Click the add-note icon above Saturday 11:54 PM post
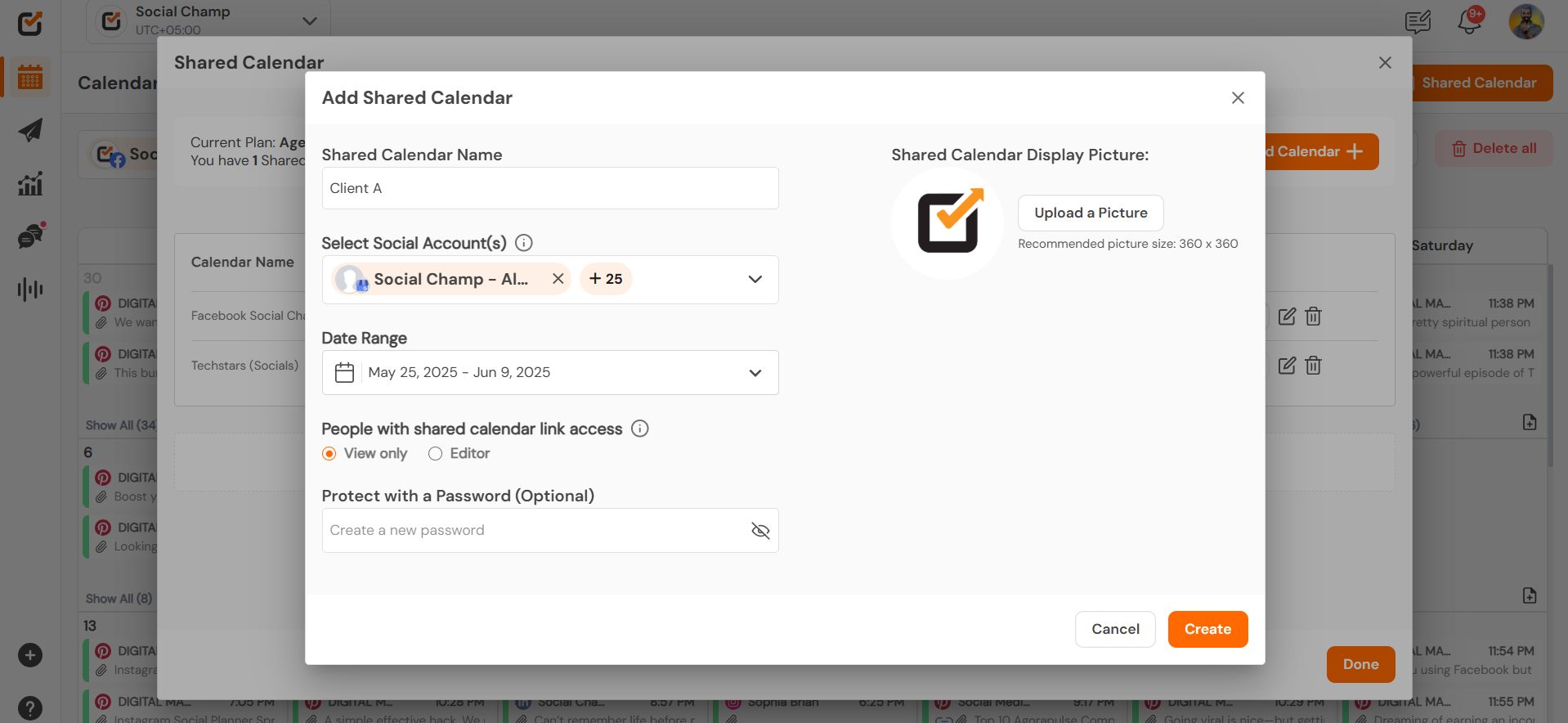 [1530, 595]
